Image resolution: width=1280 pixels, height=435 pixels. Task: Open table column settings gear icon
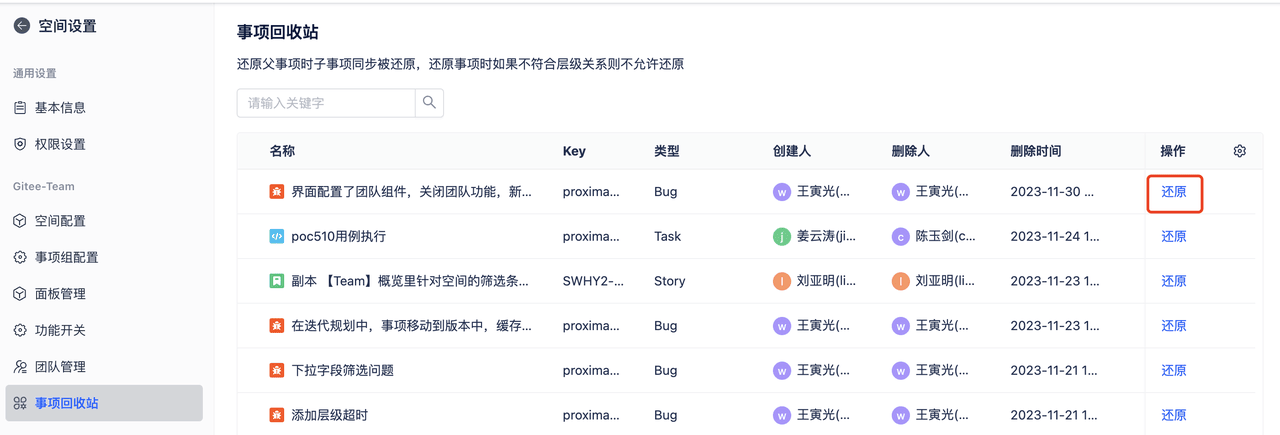[1240, 151]
